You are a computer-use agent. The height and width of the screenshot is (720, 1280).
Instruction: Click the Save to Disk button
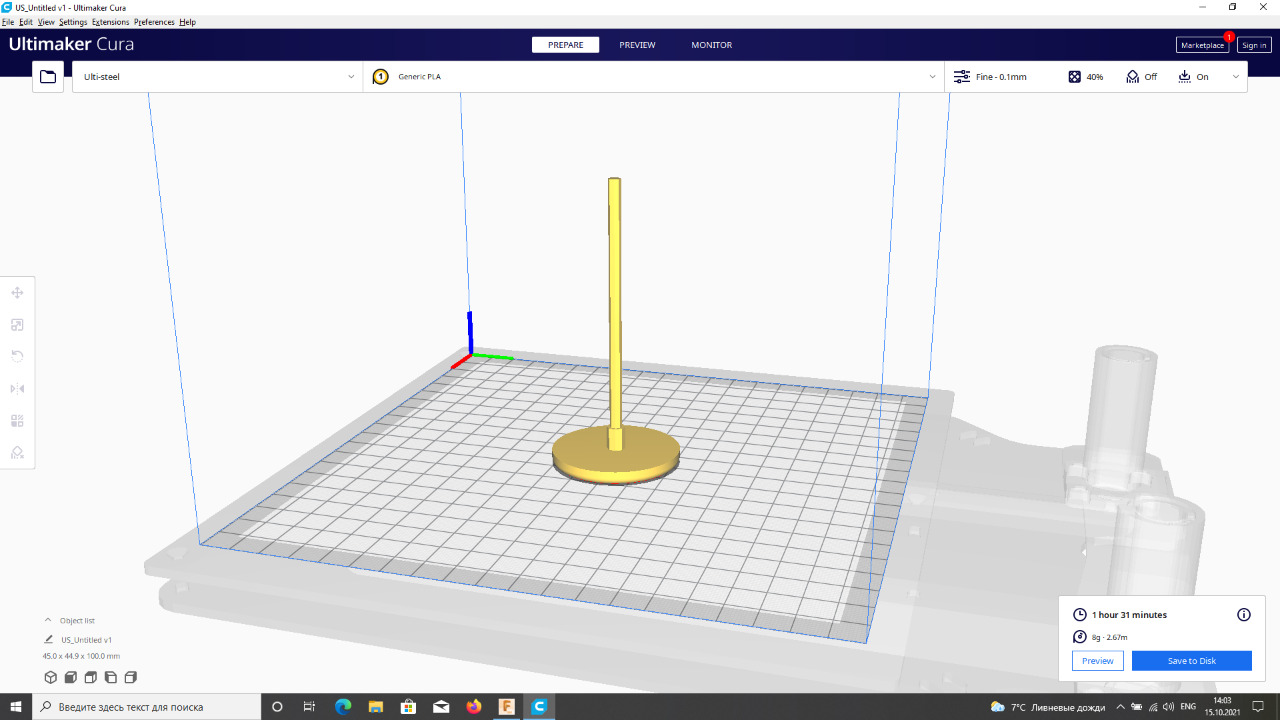pos(1191,661)
